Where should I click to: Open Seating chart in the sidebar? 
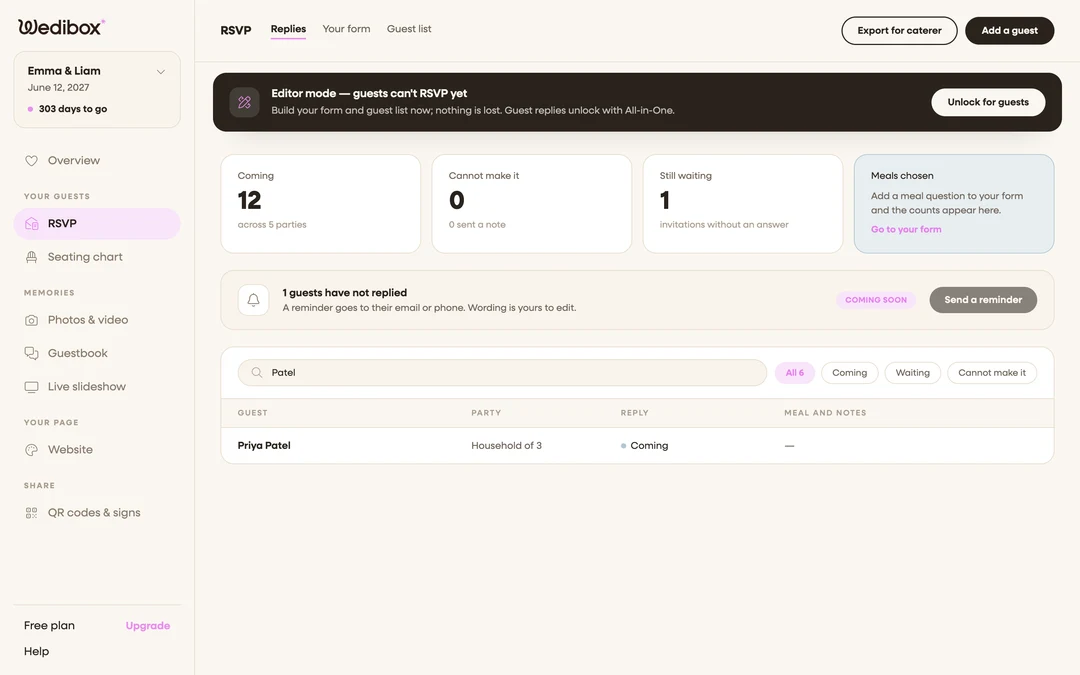97,257
